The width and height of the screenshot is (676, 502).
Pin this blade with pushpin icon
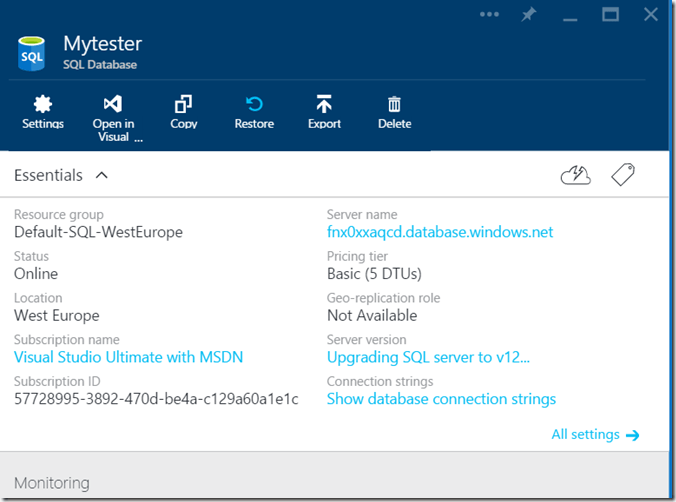click(529, 15)
